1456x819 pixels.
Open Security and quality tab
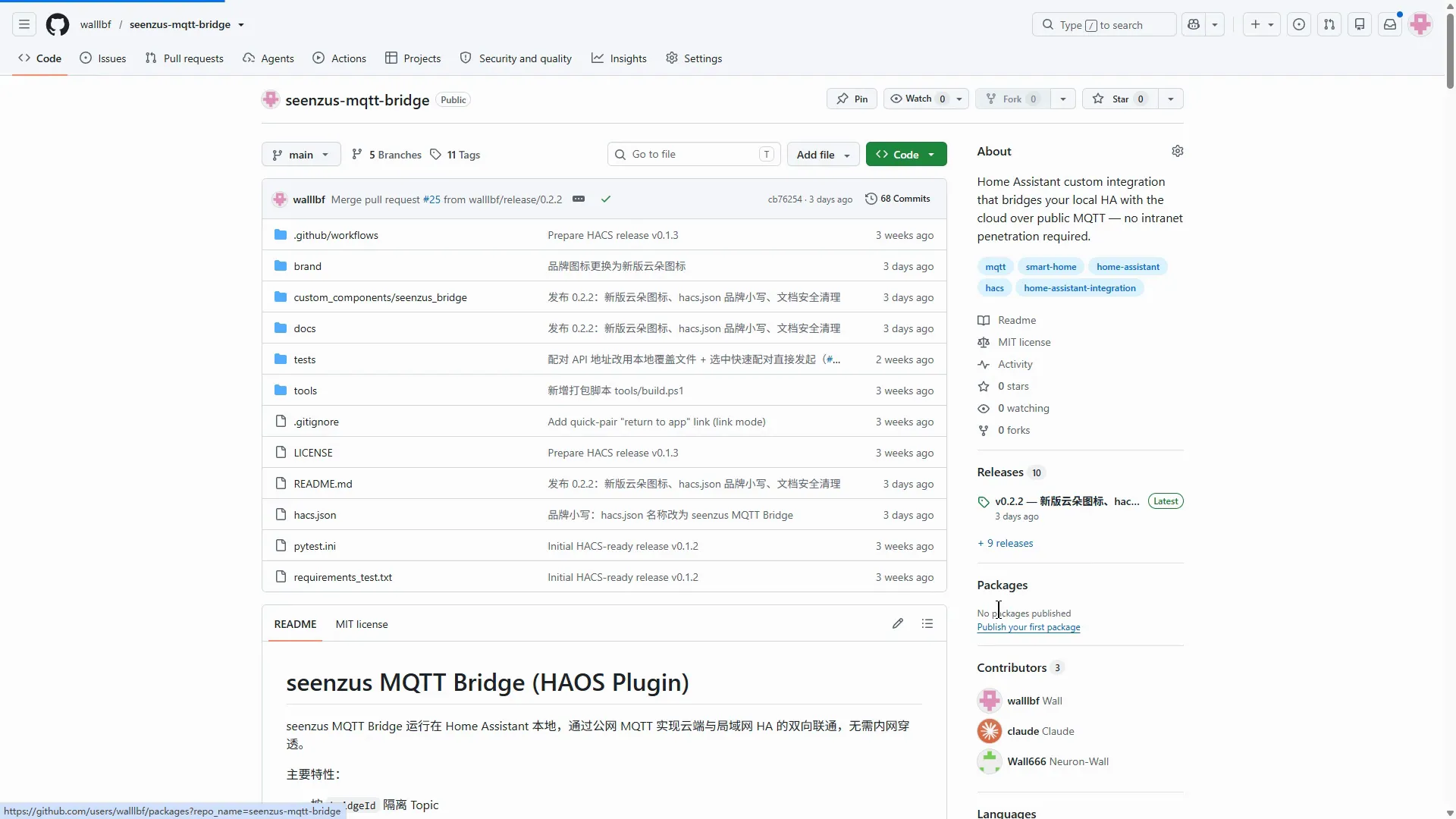516,58
